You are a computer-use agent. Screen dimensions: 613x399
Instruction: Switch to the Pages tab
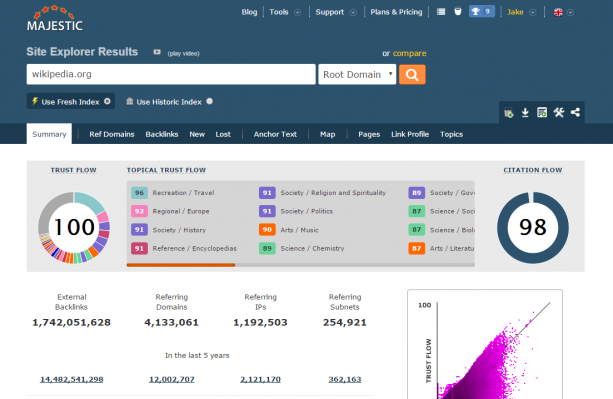click(369, 134)
